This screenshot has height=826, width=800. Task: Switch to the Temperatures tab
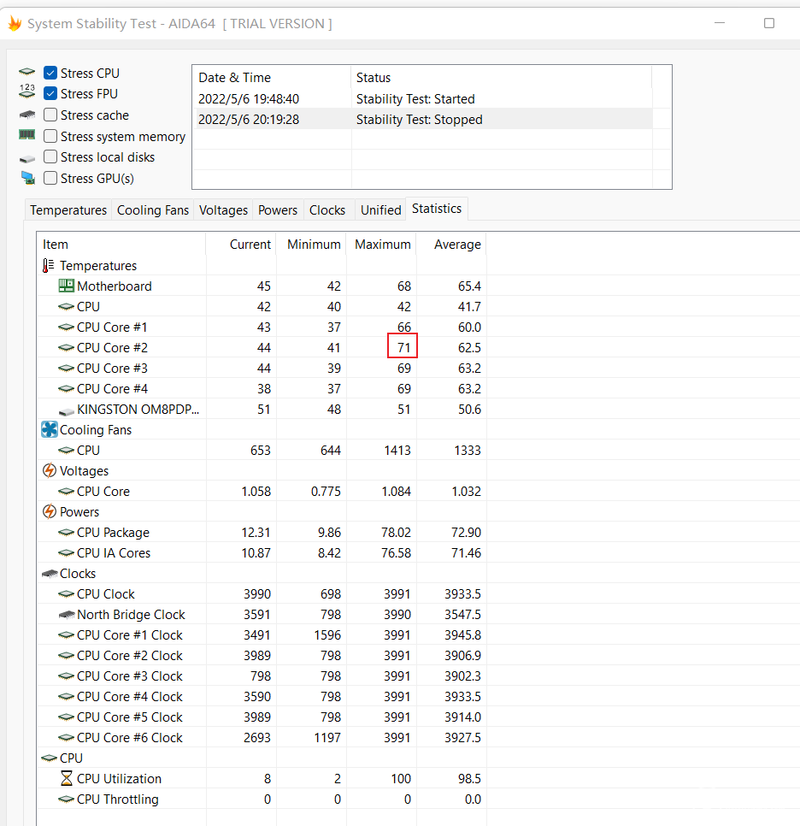68,210
